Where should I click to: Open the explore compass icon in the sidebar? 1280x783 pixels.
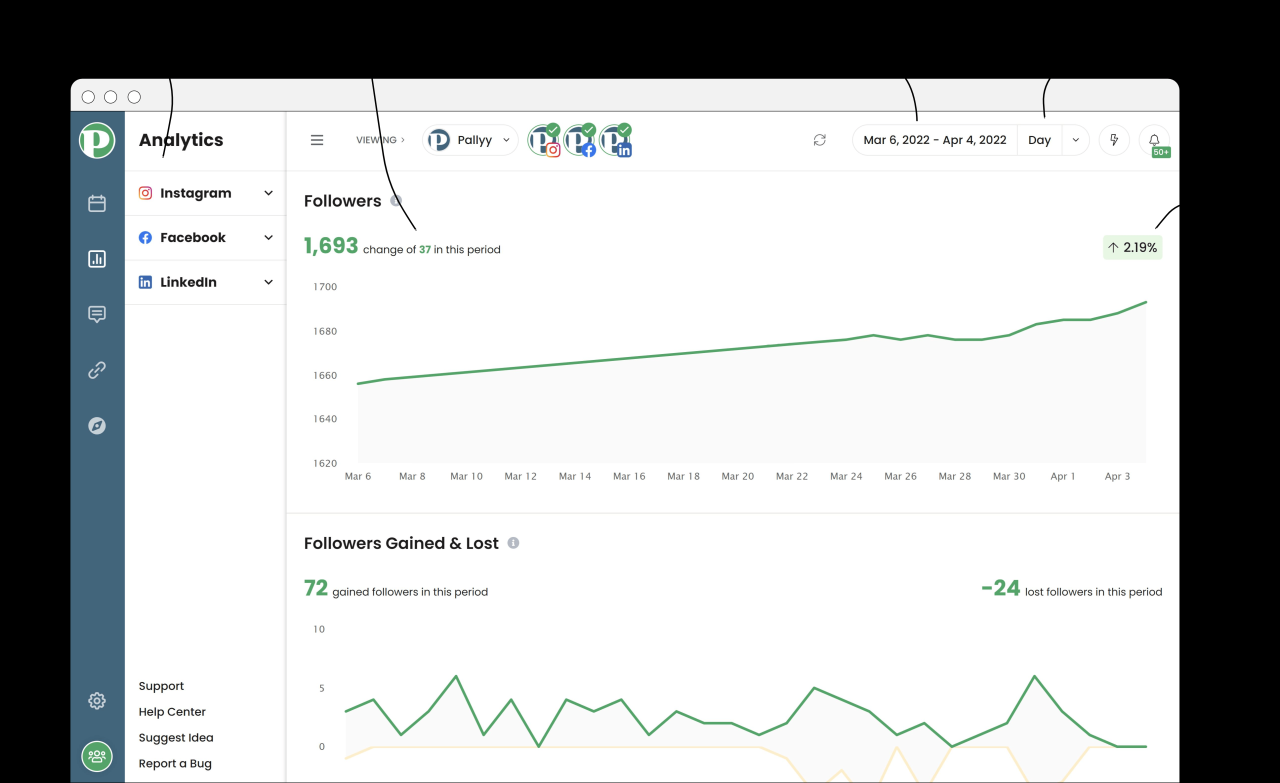(x=96, y=425)
